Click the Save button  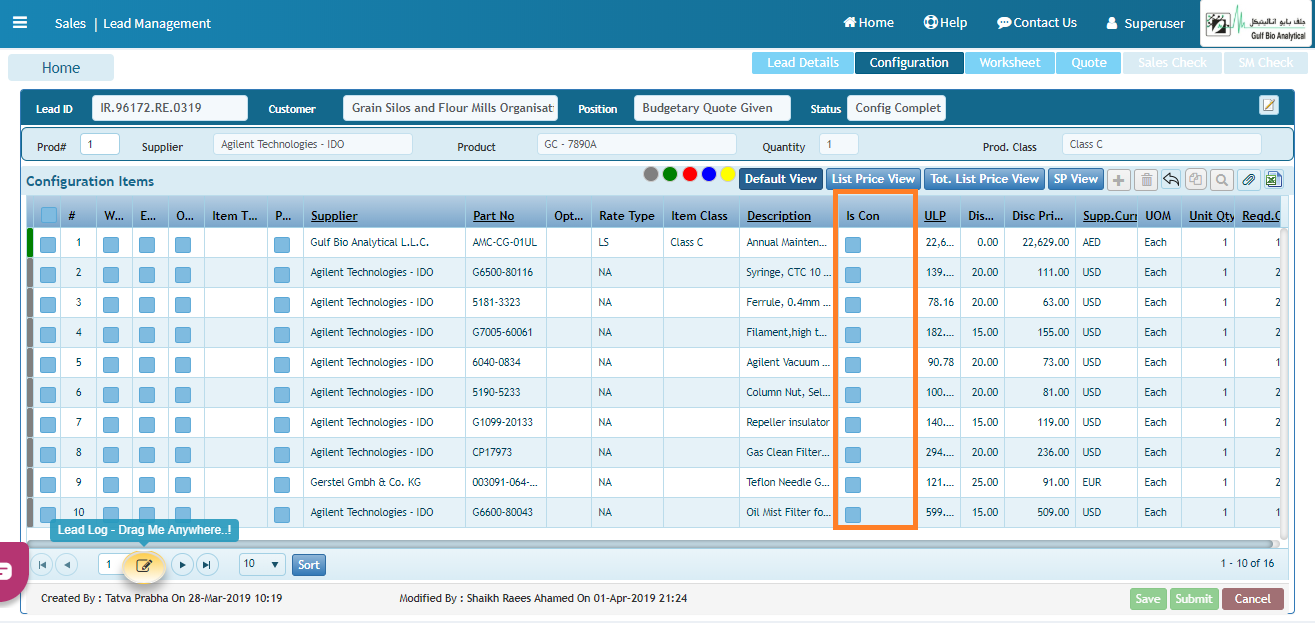click(x=1148, y=599)
